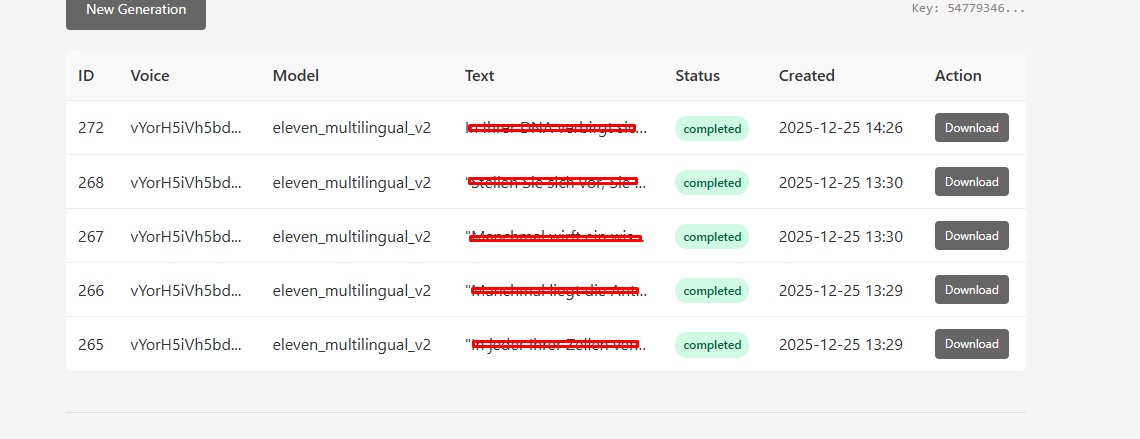1140x439 pixels.
Task: Click the voice ID in row 267
Action: point(186,236)
